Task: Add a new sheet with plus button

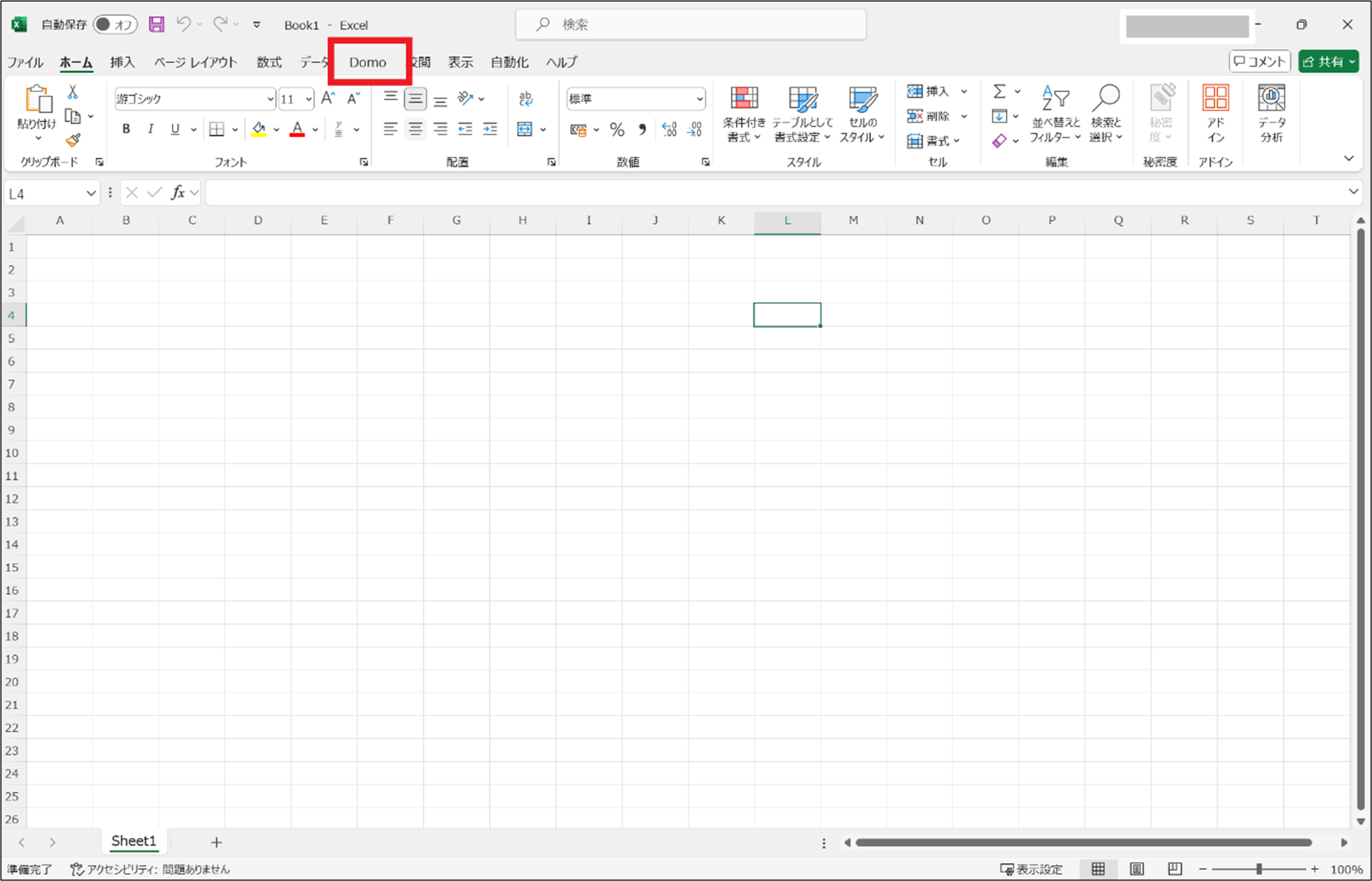Action: [216, 842]
